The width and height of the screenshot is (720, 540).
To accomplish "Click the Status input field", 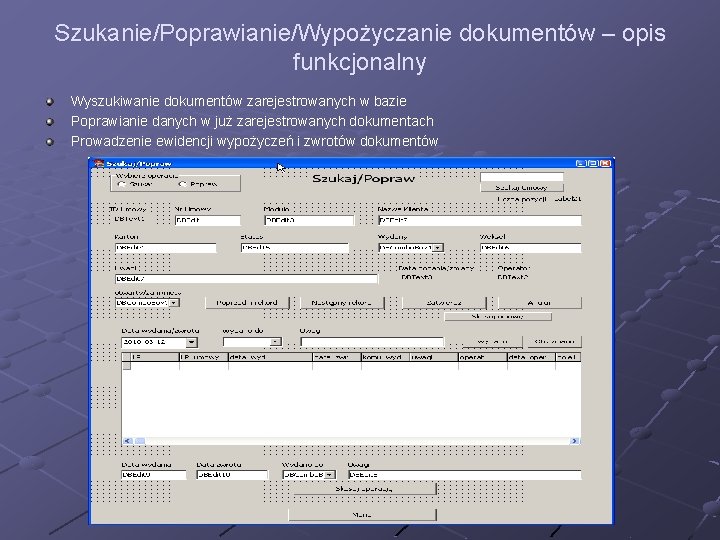I will point(294,248).
